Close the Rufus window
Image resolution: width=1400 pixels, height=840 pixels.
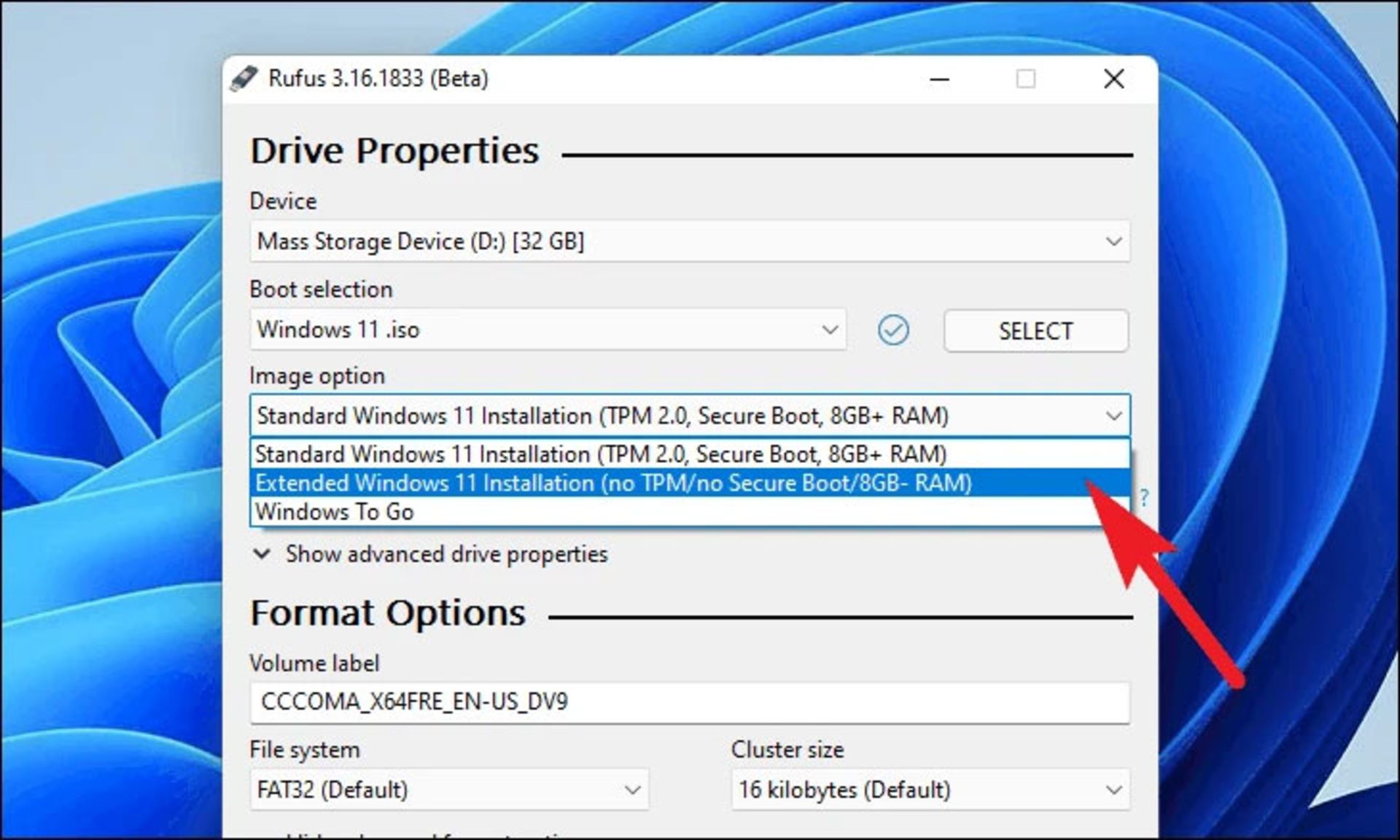coord(1113,79)
